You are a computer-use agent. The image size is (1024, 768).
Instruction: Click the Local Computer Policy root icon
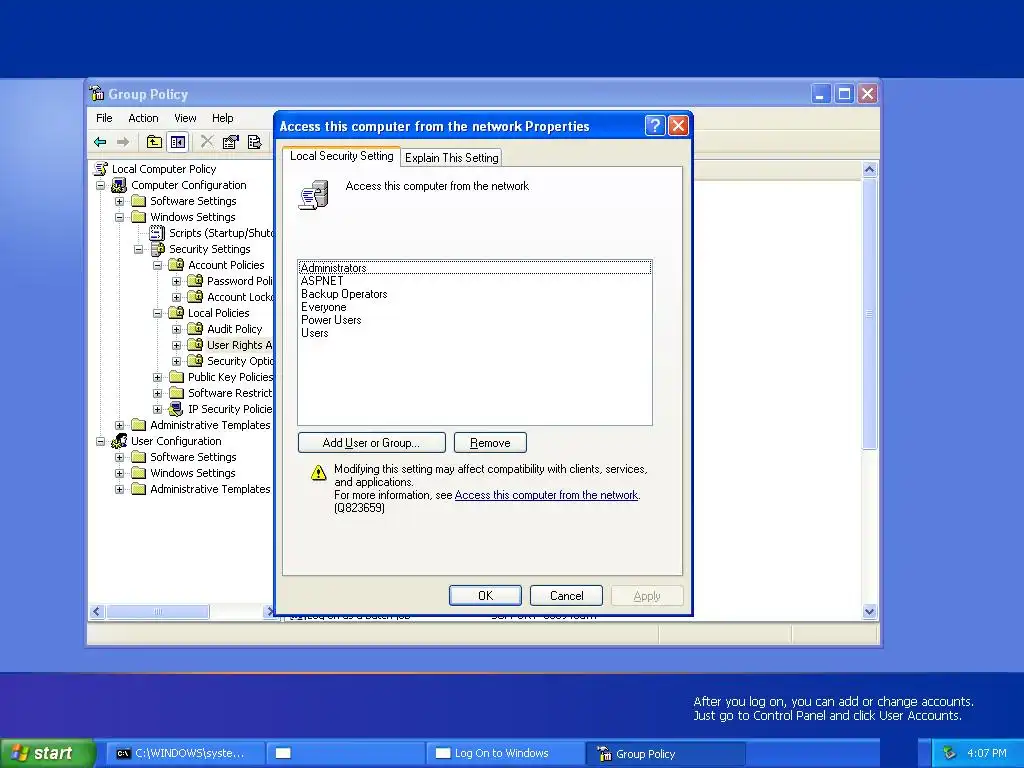coord(101,168)
